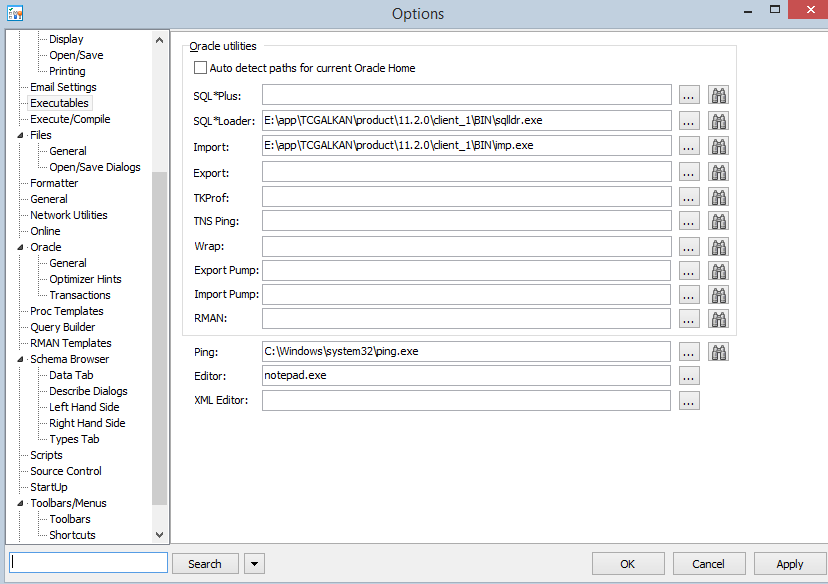The image size is (828, 584).
Task: Click the Cancel button
Action: point(709,563)
